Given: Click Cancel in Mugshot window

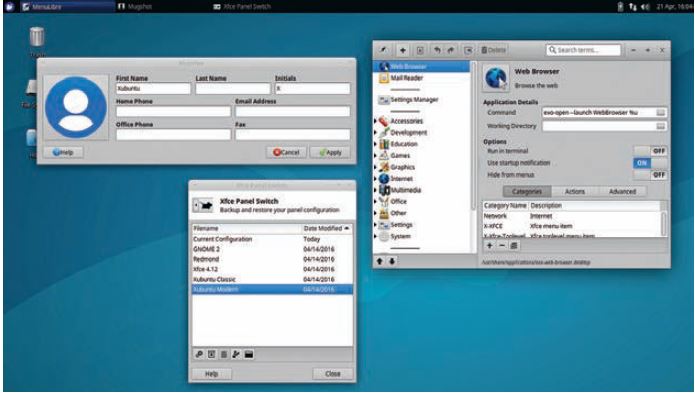Looking at the screenshot, I should coord(286,152).
